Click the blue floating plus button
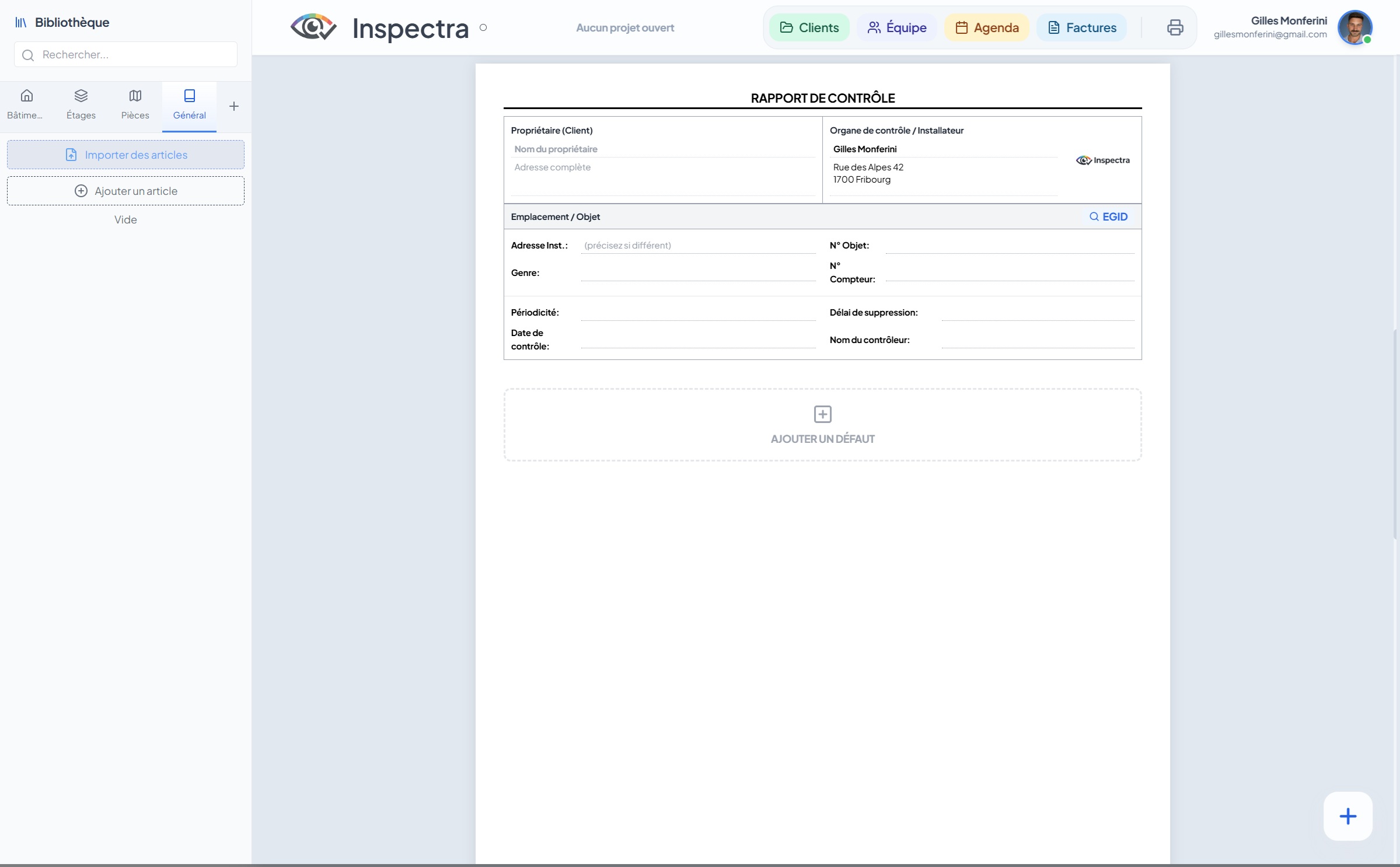This screenshot has width=1400, height=867. [1347, 816]
